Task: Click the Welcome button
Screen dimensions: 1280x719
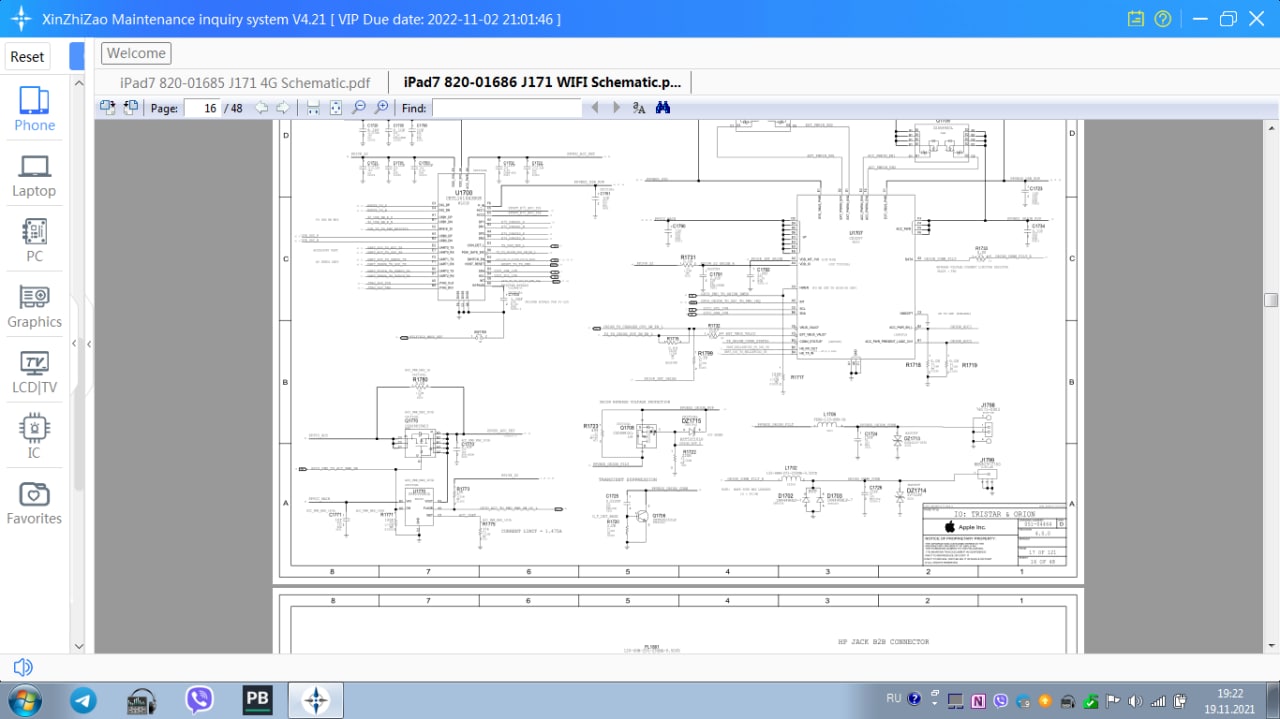Action: click(x=136, y=54)
